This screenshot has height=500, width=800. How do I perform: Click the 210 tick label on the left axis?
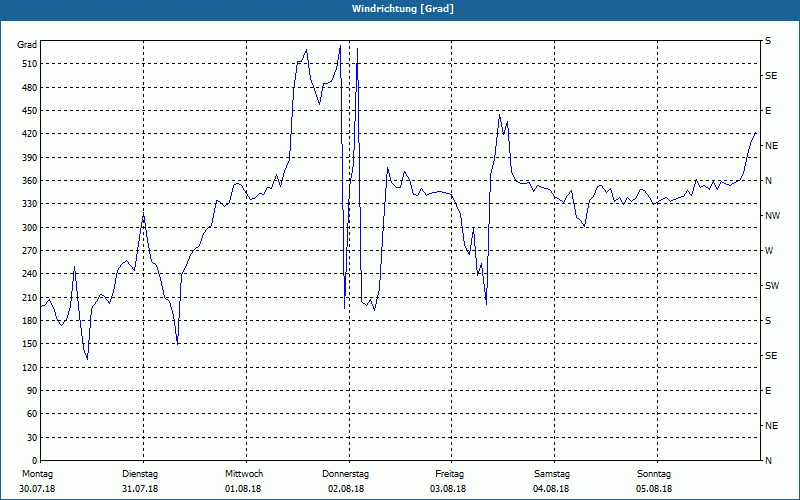[29, 297]
